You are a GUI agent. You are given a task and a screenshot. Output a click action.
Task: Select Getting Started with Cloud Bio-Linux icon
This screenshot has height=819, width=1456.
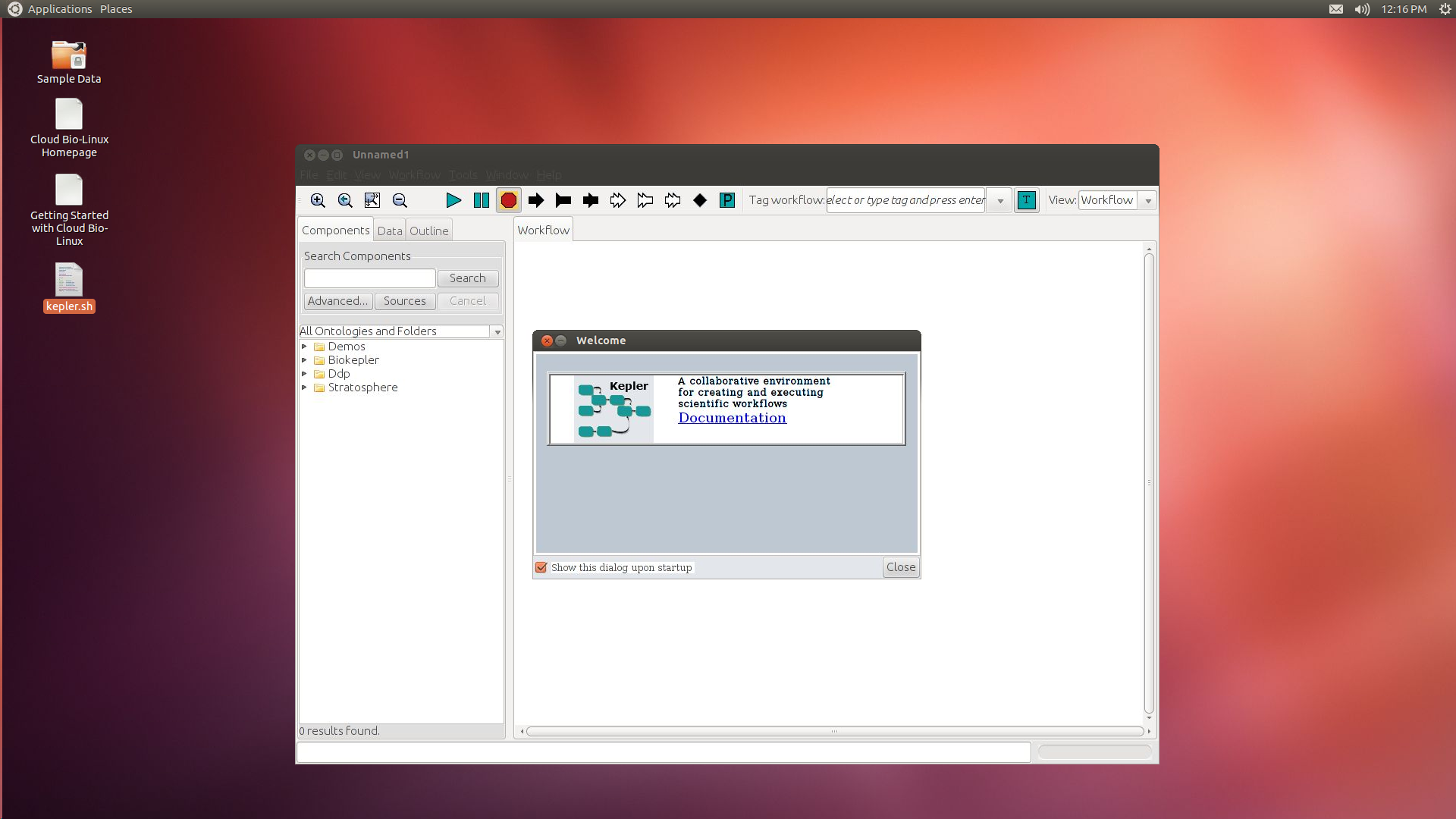click(69, 211)
